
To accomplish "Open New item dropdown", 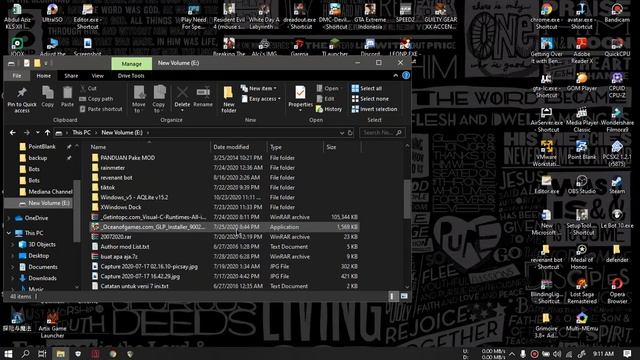I will pyautogui.click(x=259, y=88).
